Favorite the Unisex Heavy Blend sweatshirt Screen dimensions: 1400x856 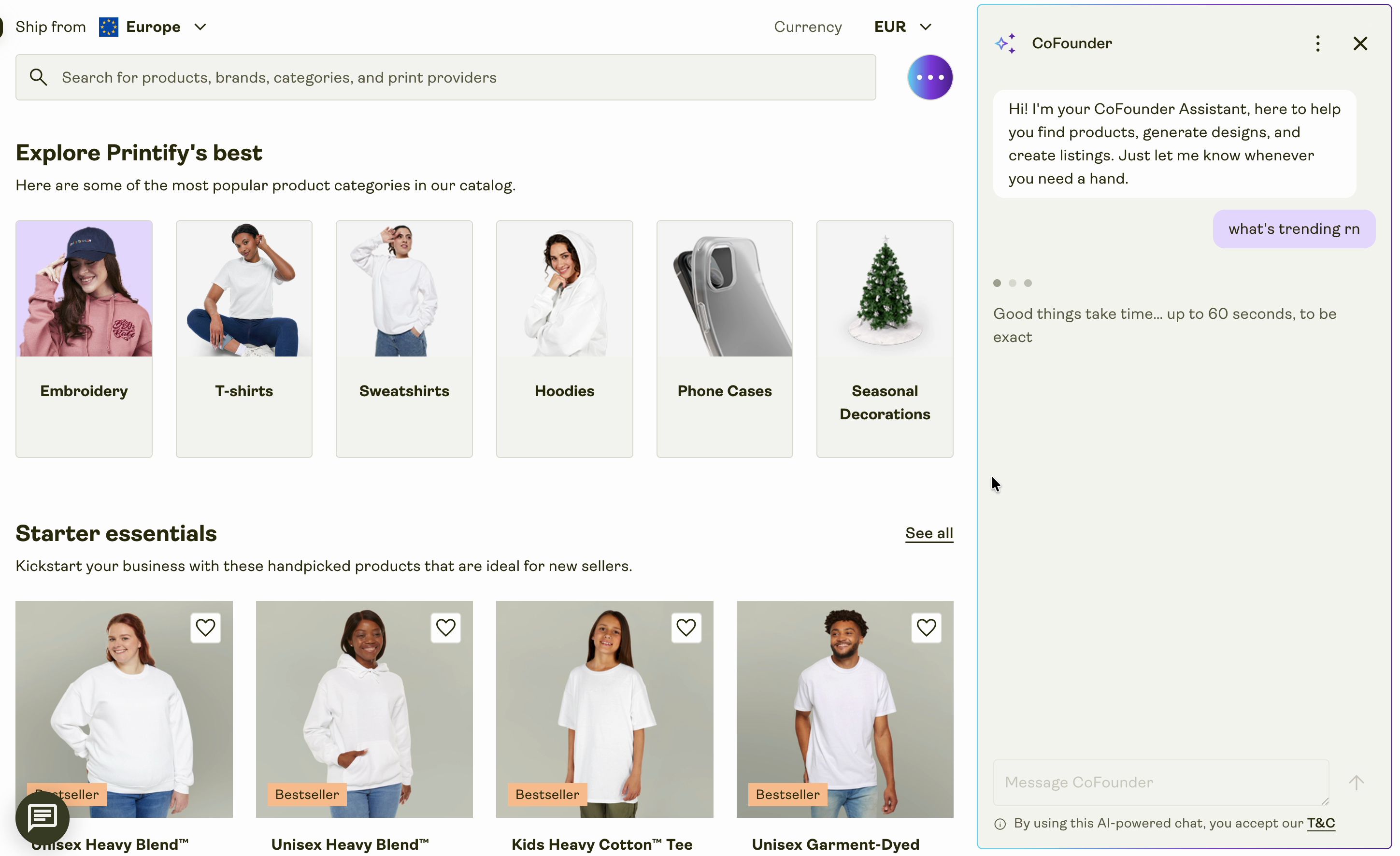205,628
